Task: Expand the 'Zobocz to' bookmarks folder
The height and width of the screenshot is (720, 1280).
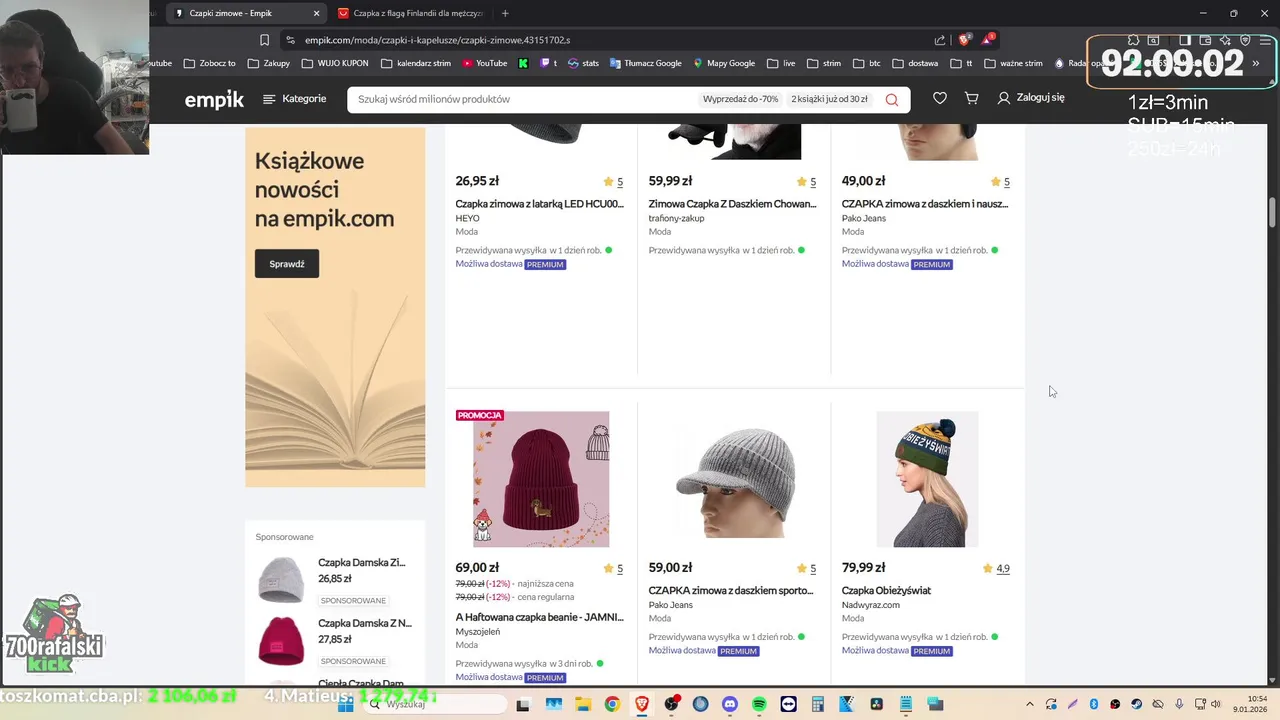Action: (210, 63)
